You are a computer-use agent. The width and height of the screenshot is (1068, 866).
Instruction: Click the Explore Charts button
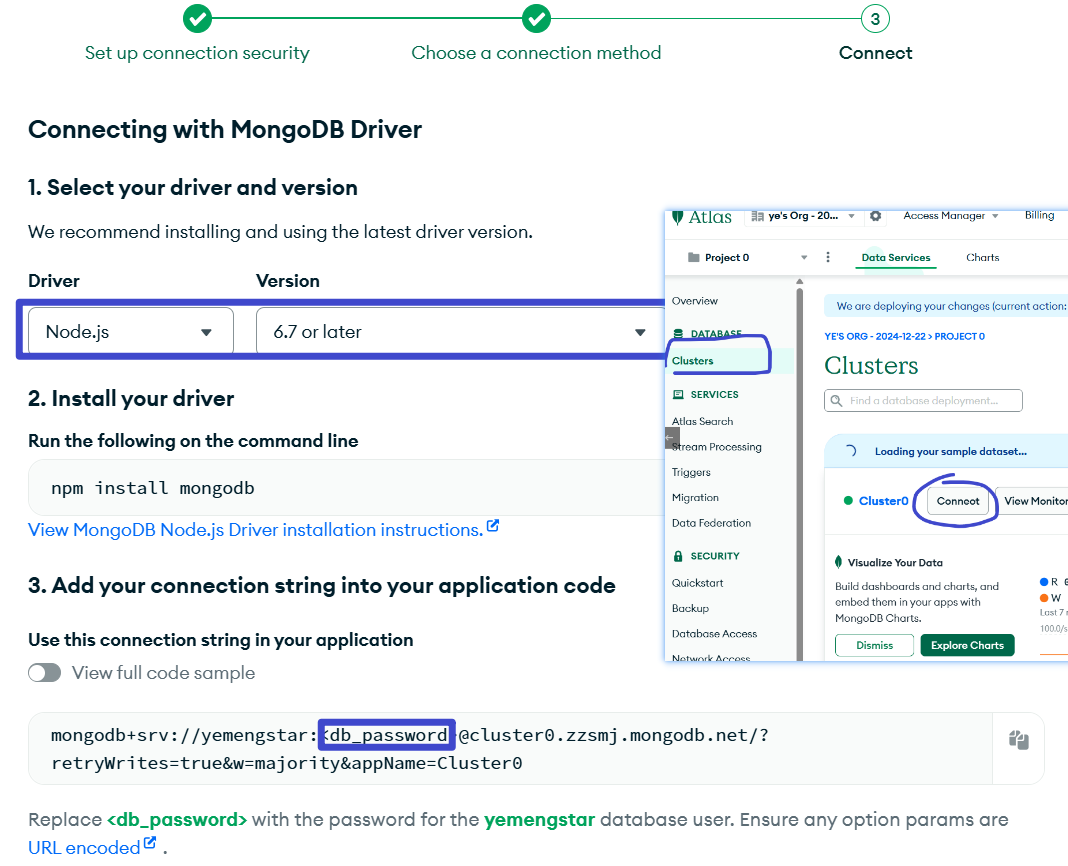(966, 645)
